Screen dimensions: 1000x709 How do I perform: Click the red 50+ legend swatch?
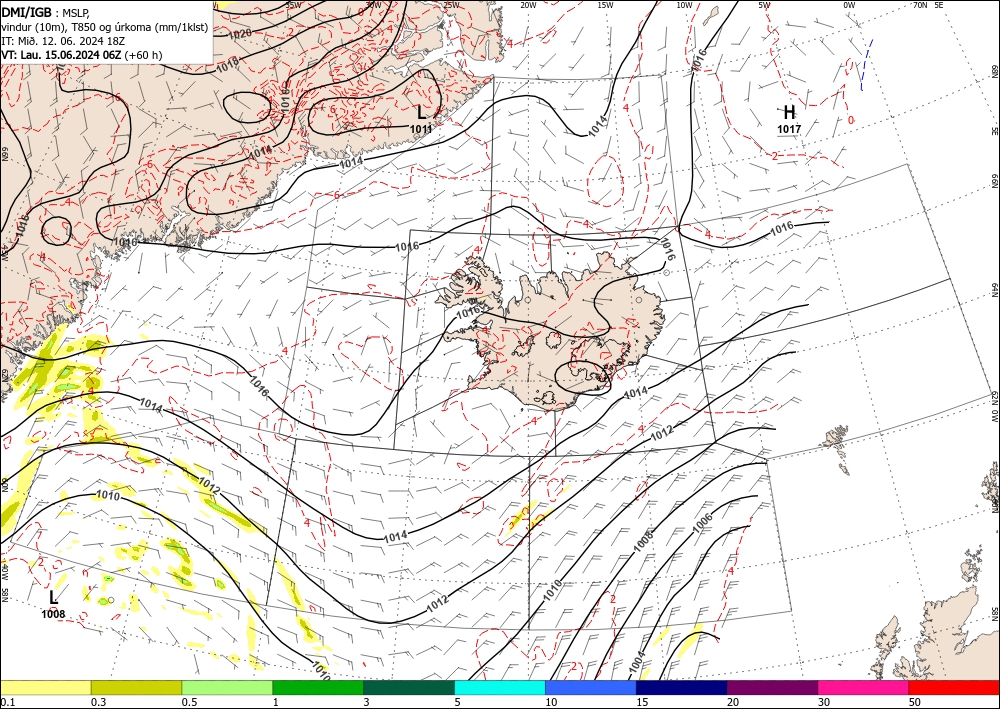[954, 687]
